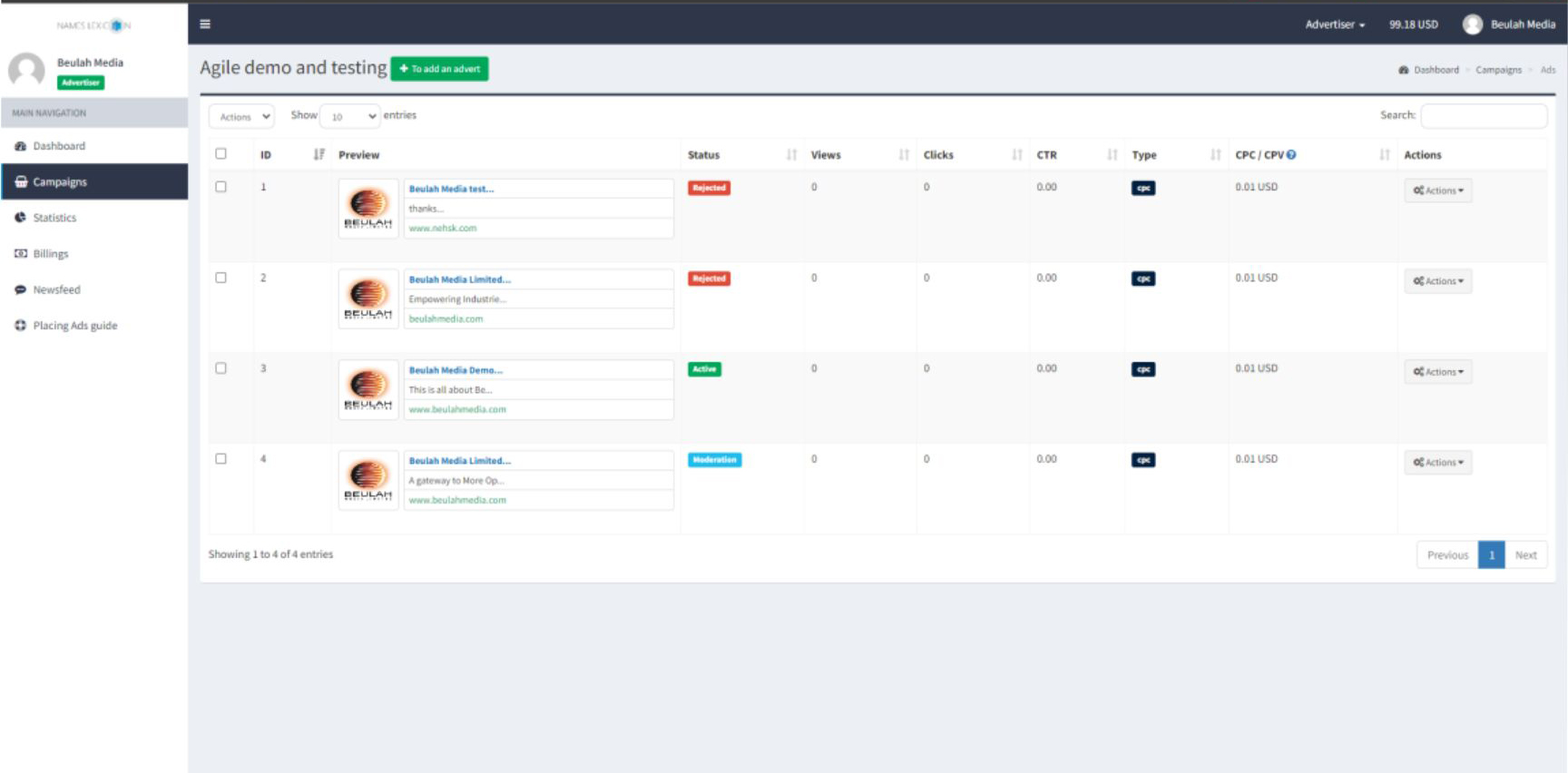
Task: Click the Rejected status badge for ad 1
Action: click(709, 188)
